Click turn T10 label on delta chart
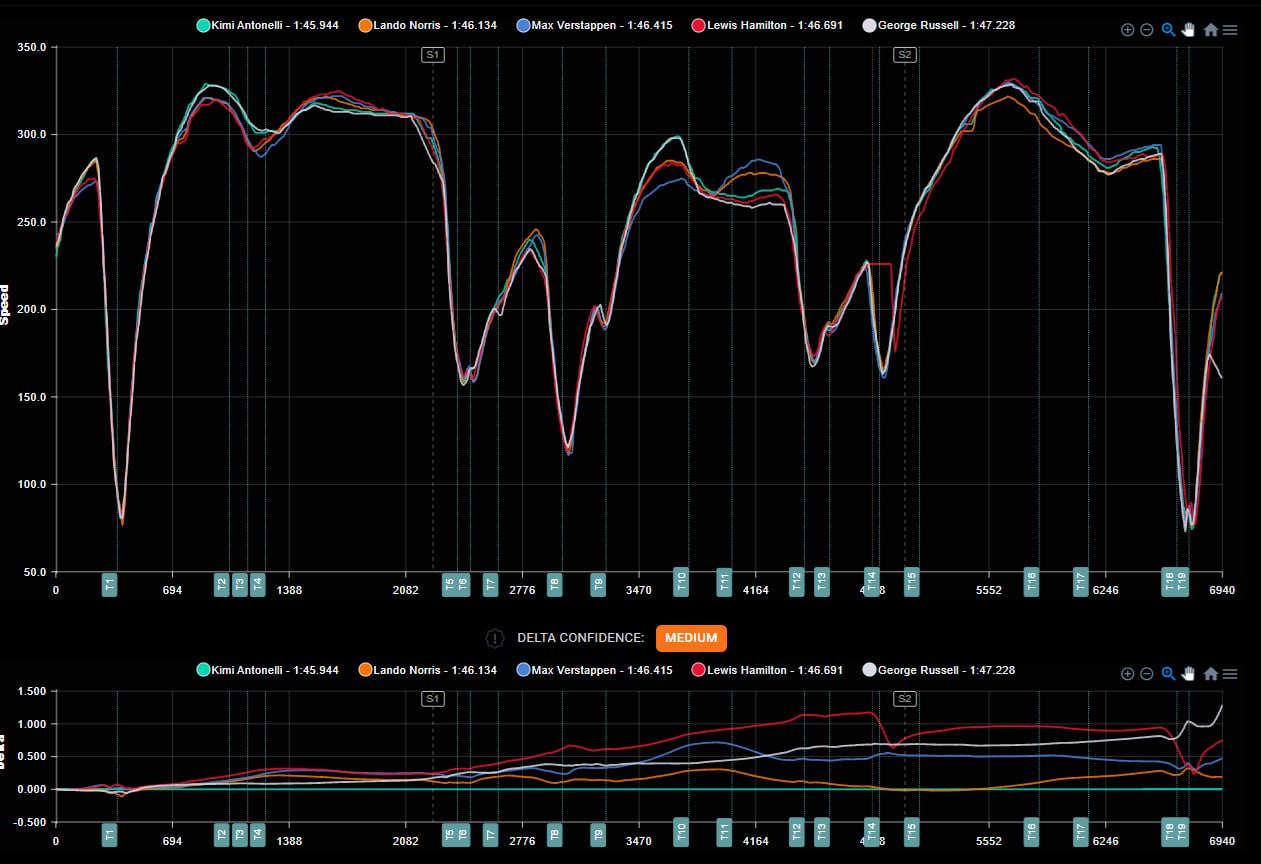The height and width of the screenshot is (864, 1261). [681, 832]
